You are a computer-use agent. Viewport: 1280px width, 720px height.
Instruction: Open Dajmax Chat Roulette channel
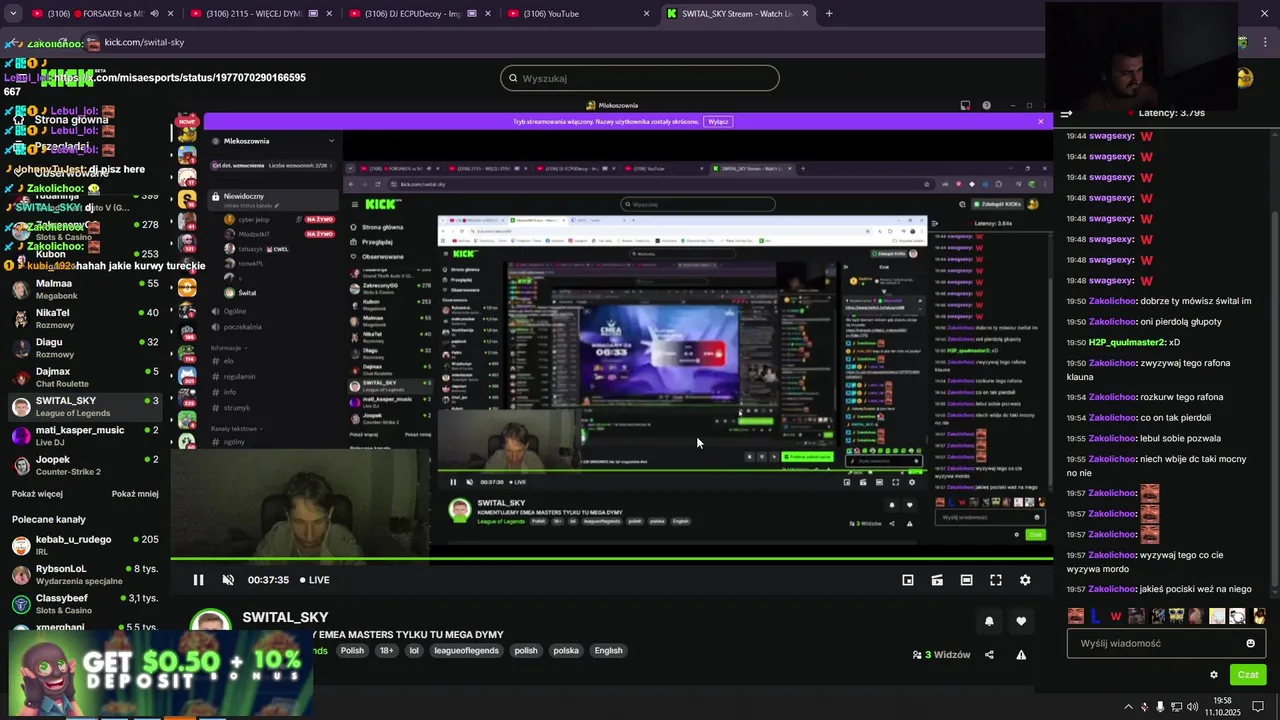(x=85, y=377)
